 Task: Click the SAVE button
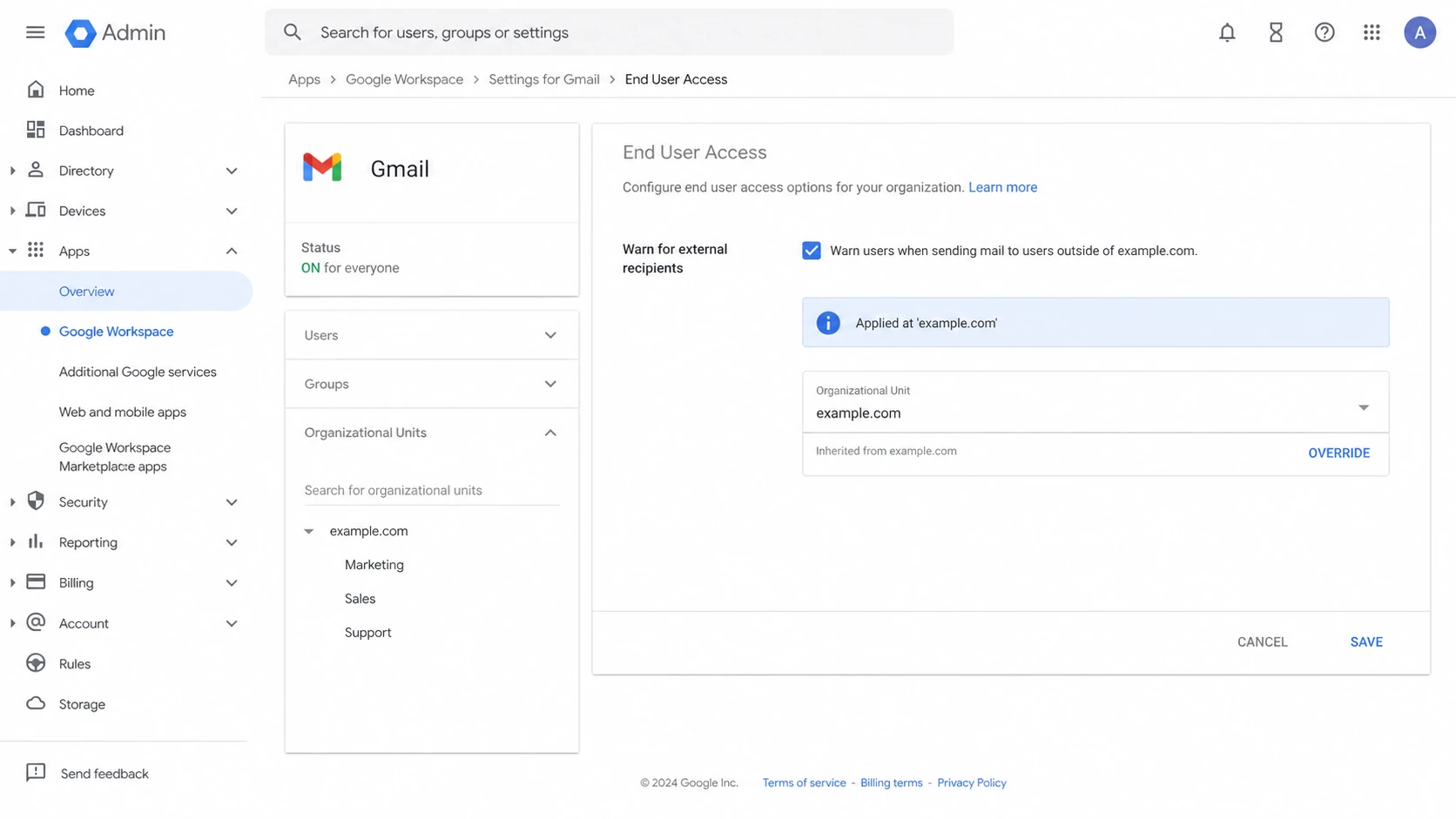tap(1366, 641)
